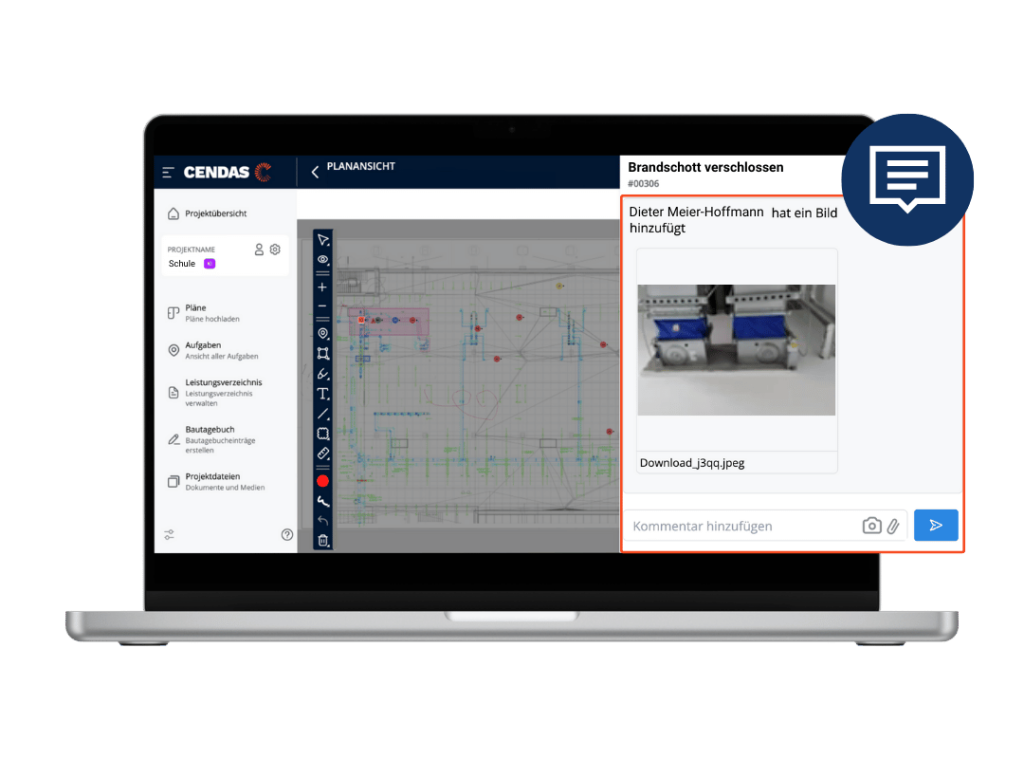1024x759 pixels.
Task: Attach a file with paperclip icon
Action: 893,526
